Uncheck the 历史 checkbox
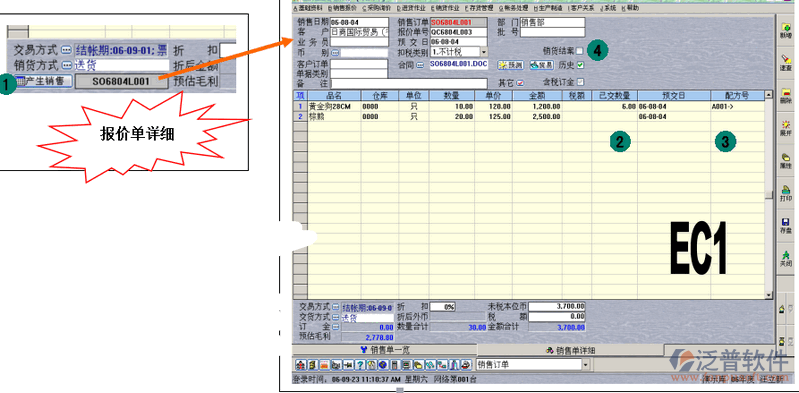 point(580,65)
